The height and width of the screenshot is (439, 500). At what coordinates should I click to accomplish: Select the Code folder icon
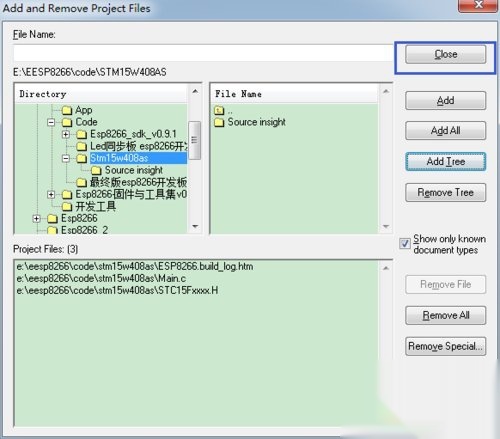pyautogui.click(x=67, y=122)
